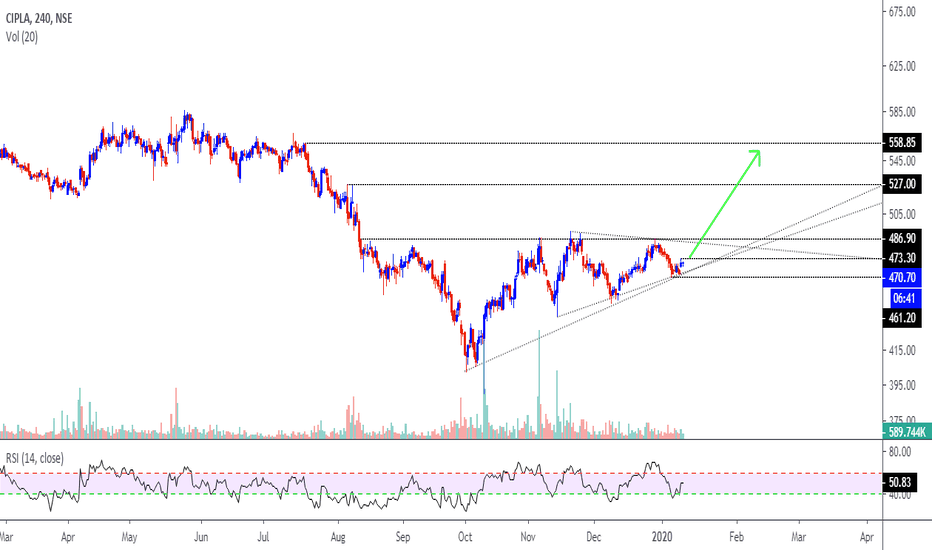Click the CIPLA, 240, NSE symbol title
The image size is (932, 550).
tap(39, 18)
